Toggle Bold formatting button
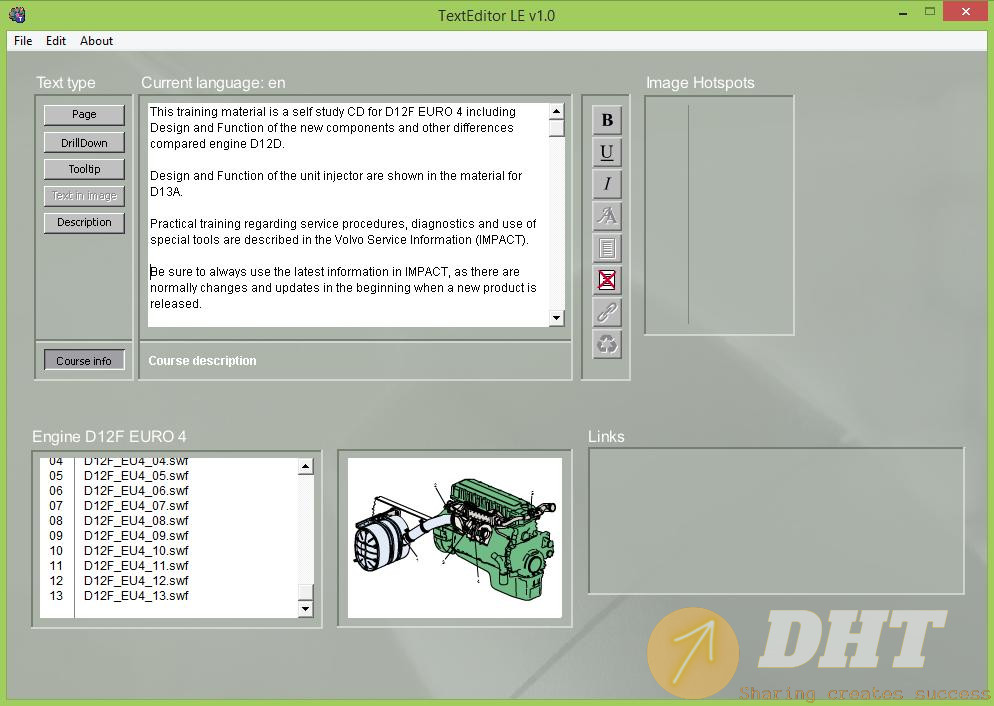The width and height of the screenshot is (994, 706). pos(607,120)
